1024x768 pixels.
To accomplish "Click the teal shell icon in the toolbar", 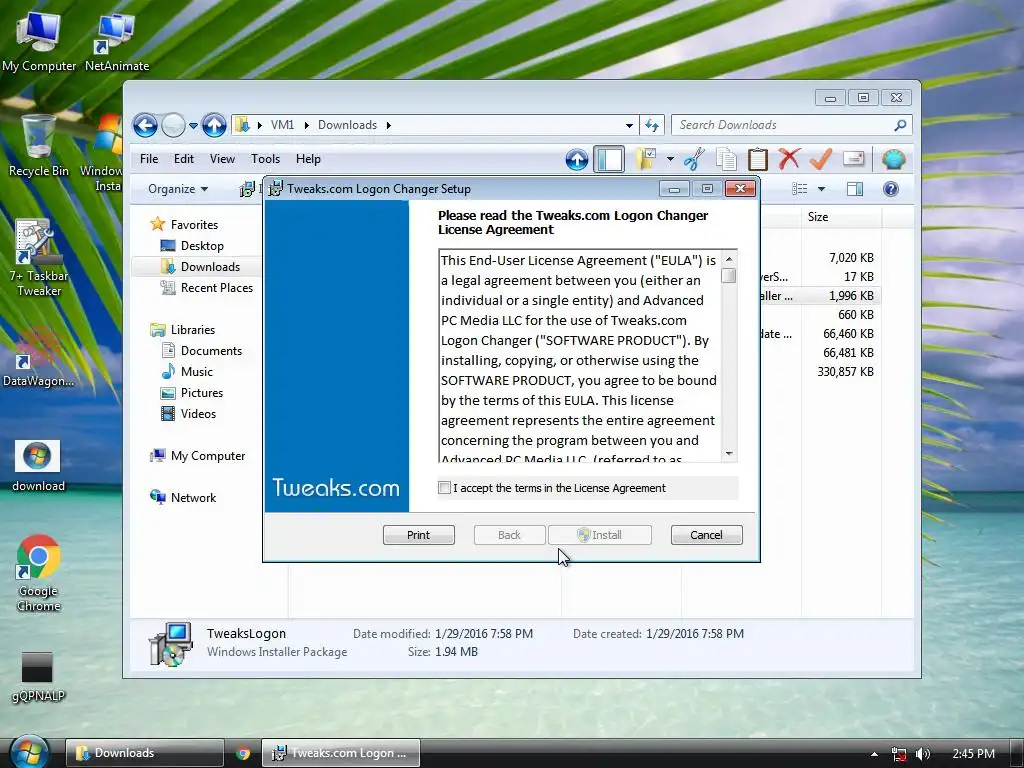I will (893, 159).
